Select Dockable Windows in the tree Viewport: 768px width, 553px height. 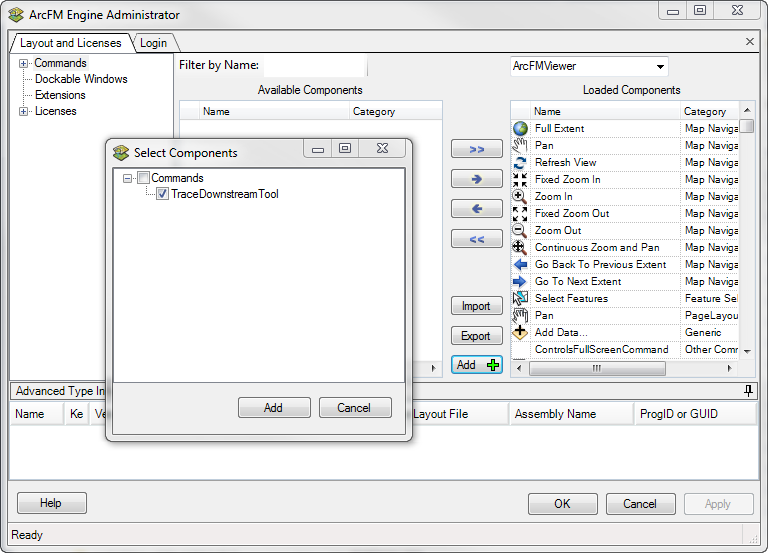[81, 79]
